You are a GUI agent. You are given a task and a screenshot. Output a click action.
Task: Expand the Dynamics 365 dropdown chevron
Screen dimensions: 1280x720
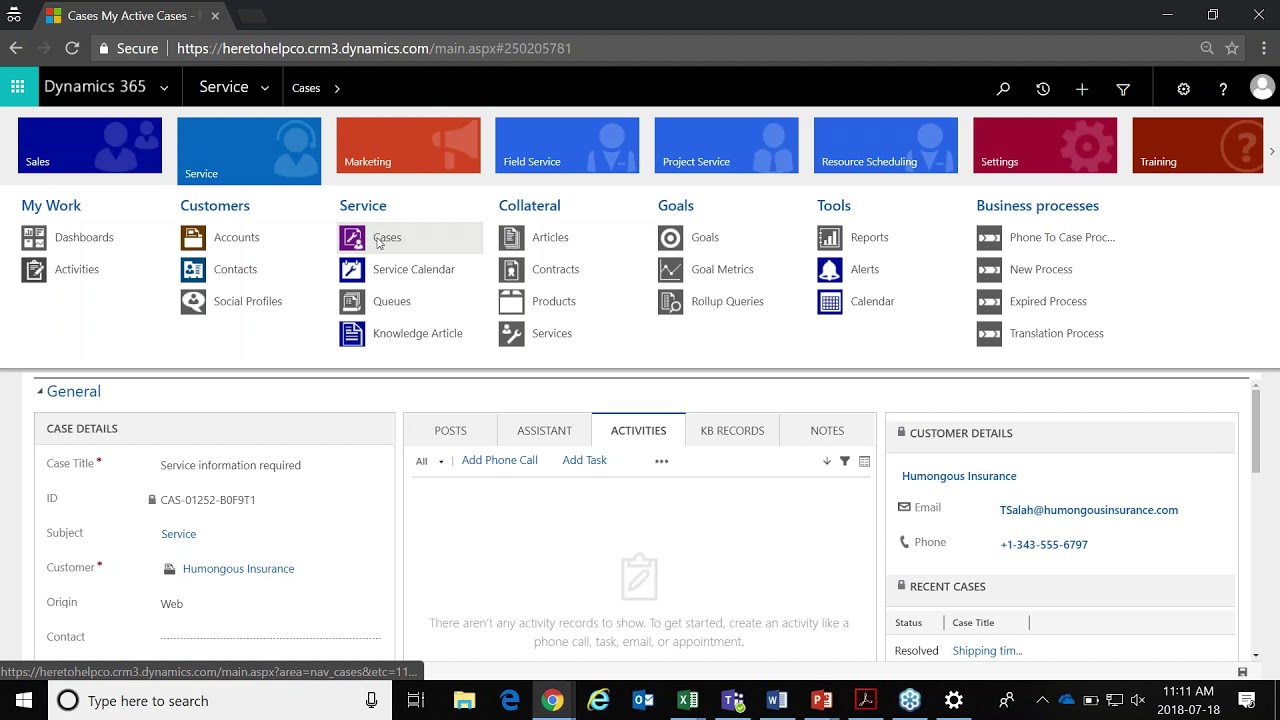pyautogui.click(x=164, y=88)
